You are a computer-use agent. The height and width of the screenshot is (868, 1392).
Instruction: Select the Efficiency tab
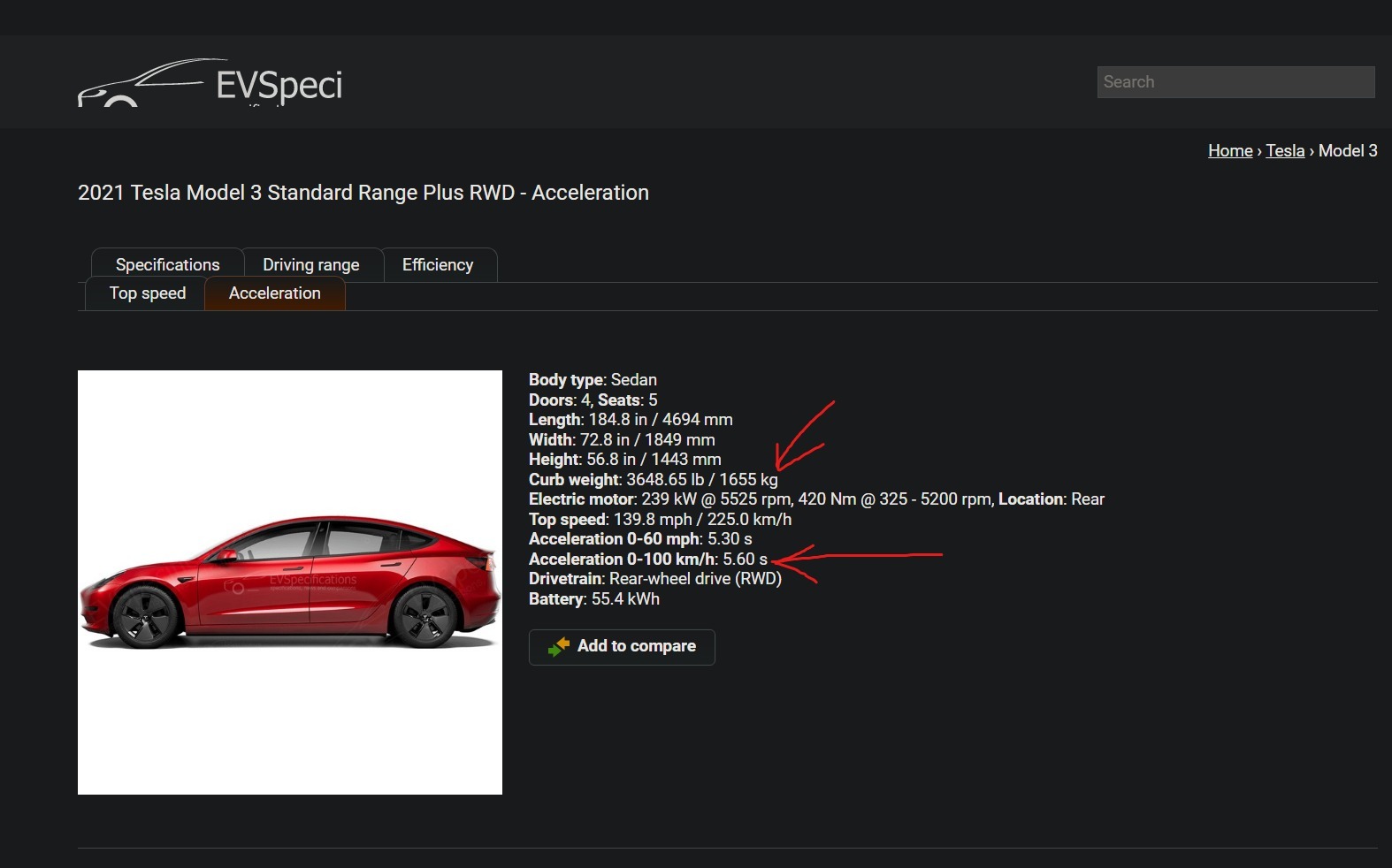tap(438, 265)
